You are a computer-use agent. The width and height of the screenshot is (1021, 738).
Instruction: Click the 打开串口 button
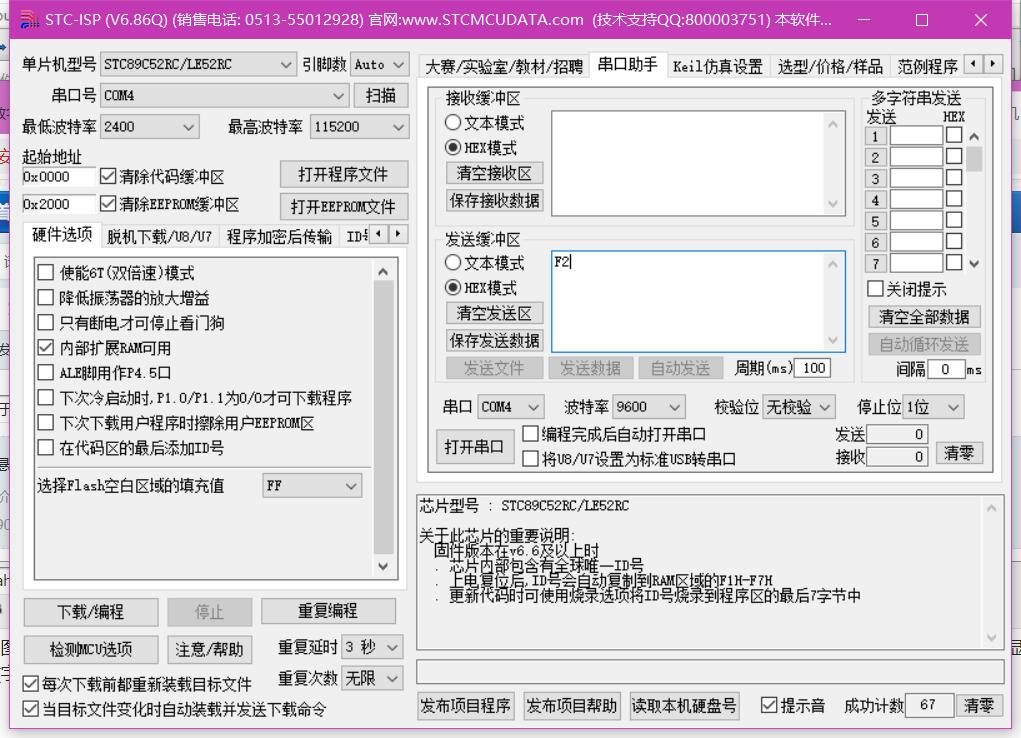tap(474, 444)
